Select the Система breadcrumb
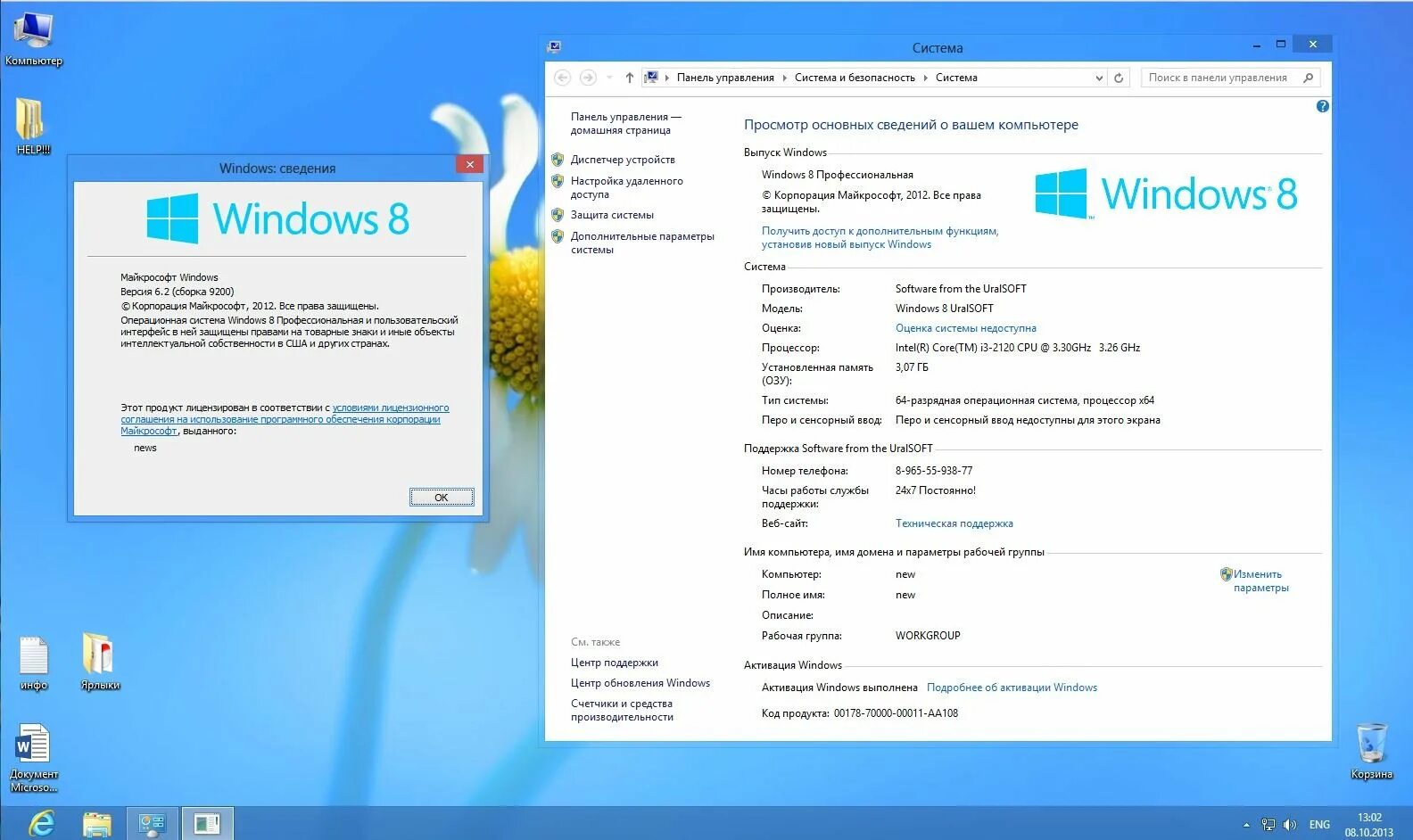This screenshot has width=1413, height=840. click(x=956, y=78)
